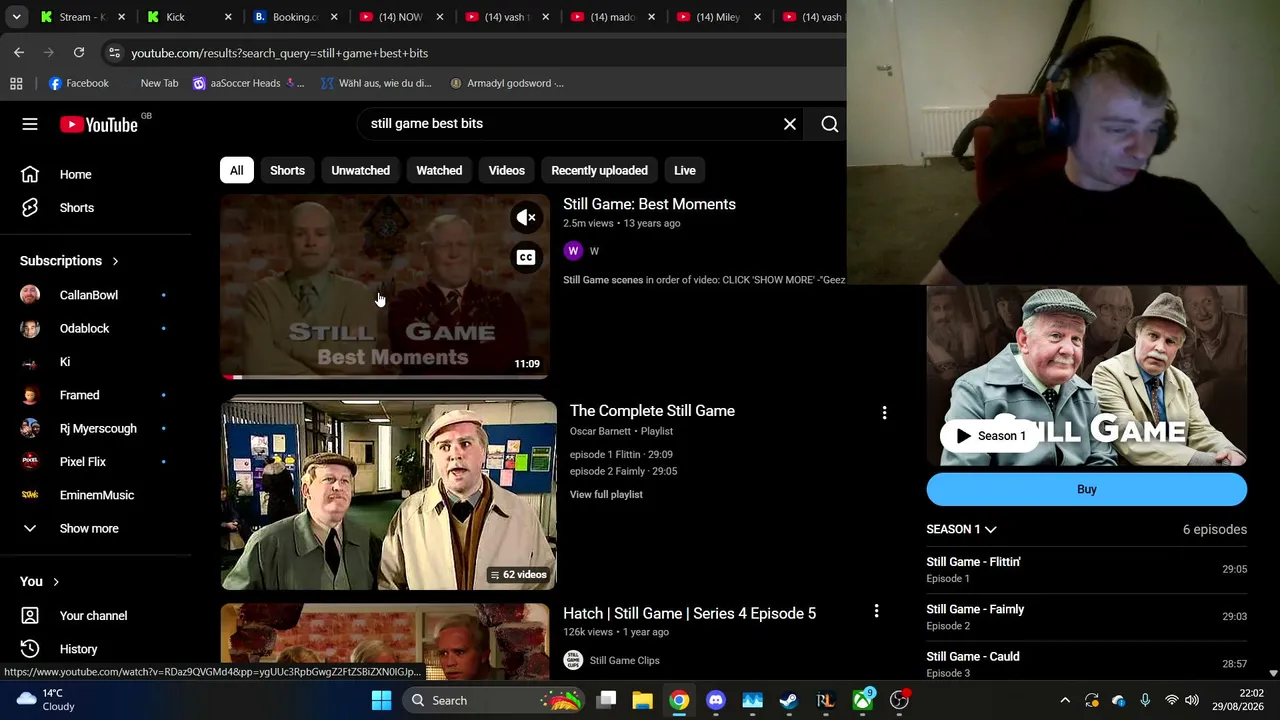Toggle captions on the preview video
The width and height of the screenshot is (1280, 720).
pos(526,257)
